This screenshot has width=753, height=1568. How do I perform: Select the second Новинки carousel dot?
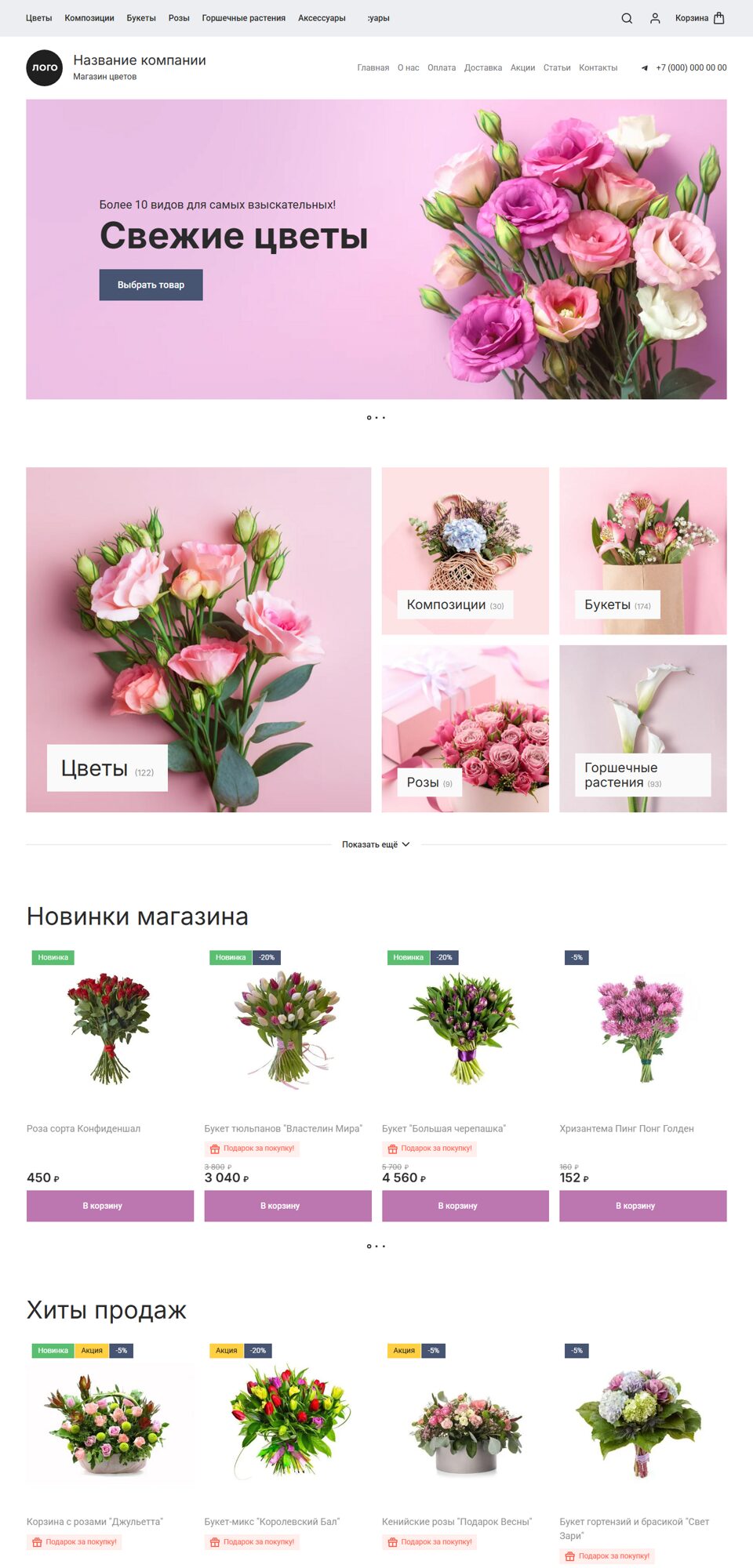pyautogui.click(x=376, y=1246)
